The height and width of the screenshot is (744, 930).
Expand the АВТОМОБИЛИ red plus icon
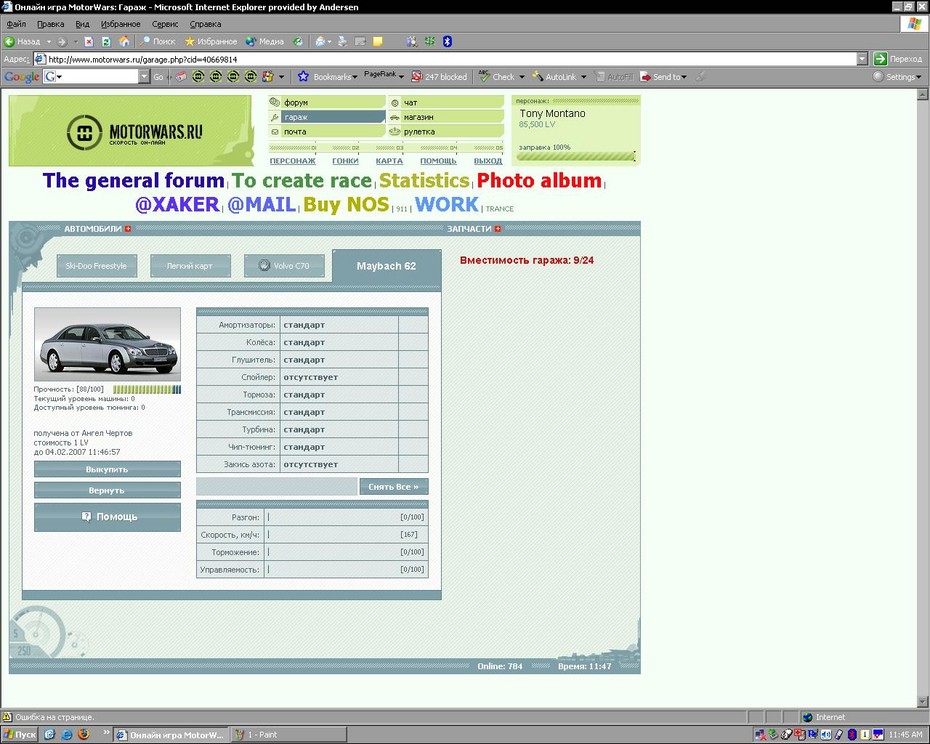point(128,229)
